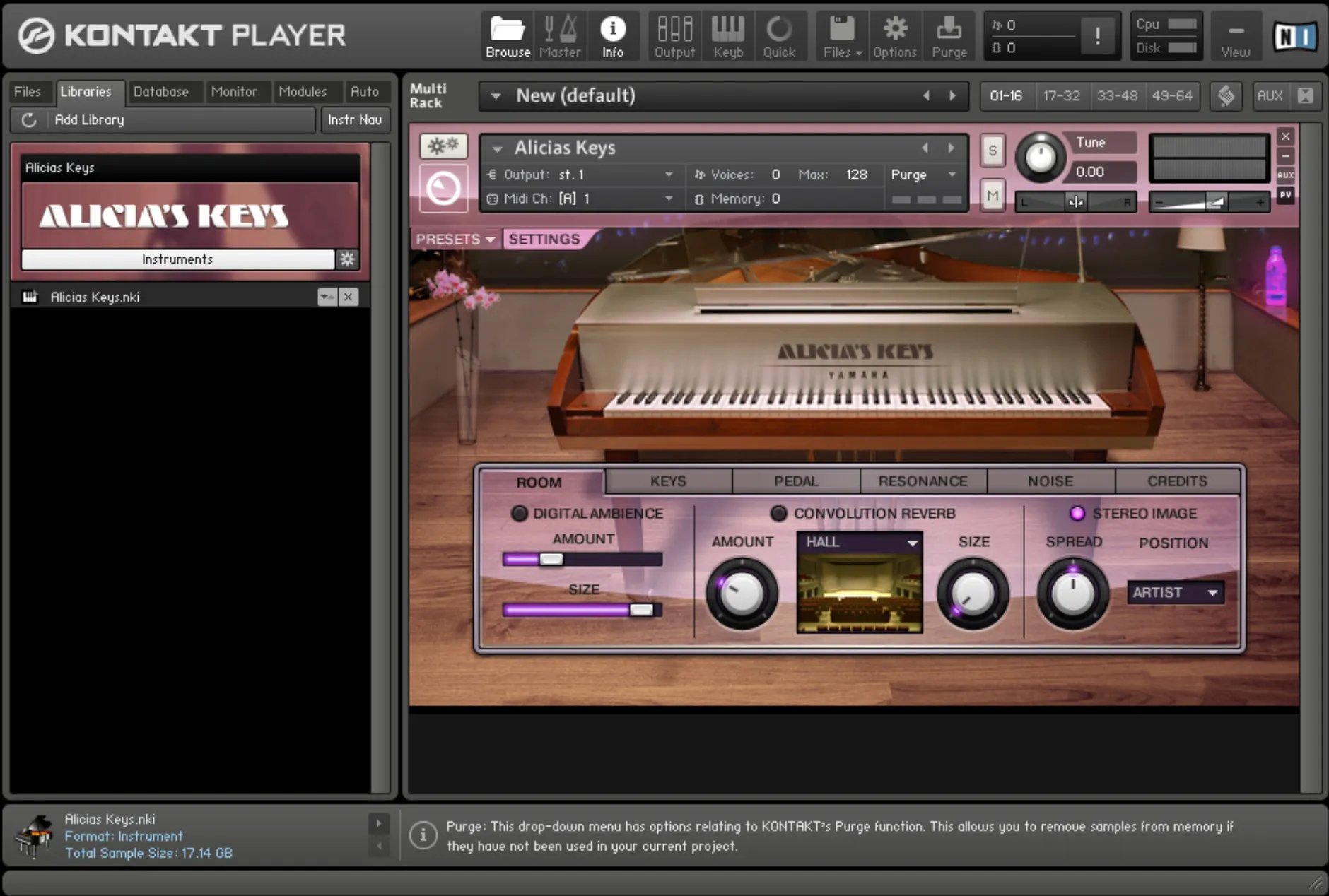Open the NOISE tab
The width and height of the screenshot is (1329, 896).
(x=1050, y=481)
